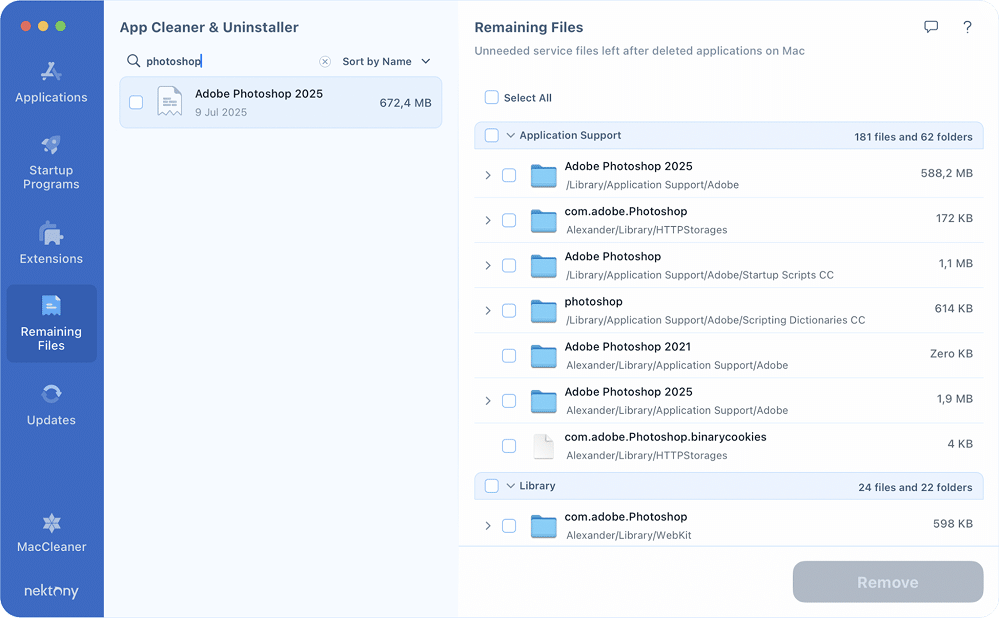Go to Startup Programs label
This screenshot has width=999, height=618.
pos(51,177)
